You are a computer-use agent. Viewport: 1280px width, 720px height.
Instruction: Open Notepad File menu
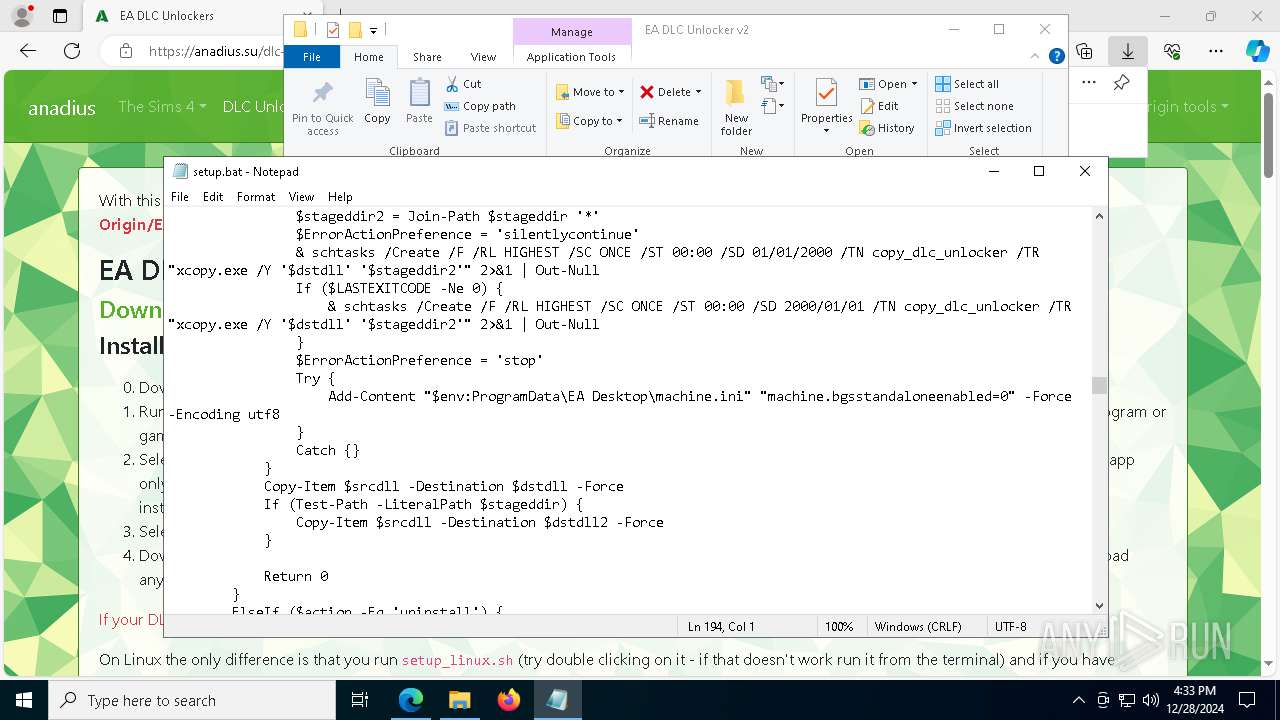(180, 197)
